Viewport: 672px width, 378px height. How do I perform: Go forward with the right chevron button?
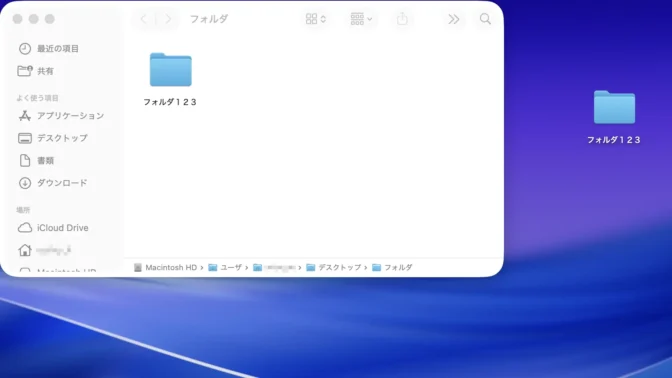point(168,19)
